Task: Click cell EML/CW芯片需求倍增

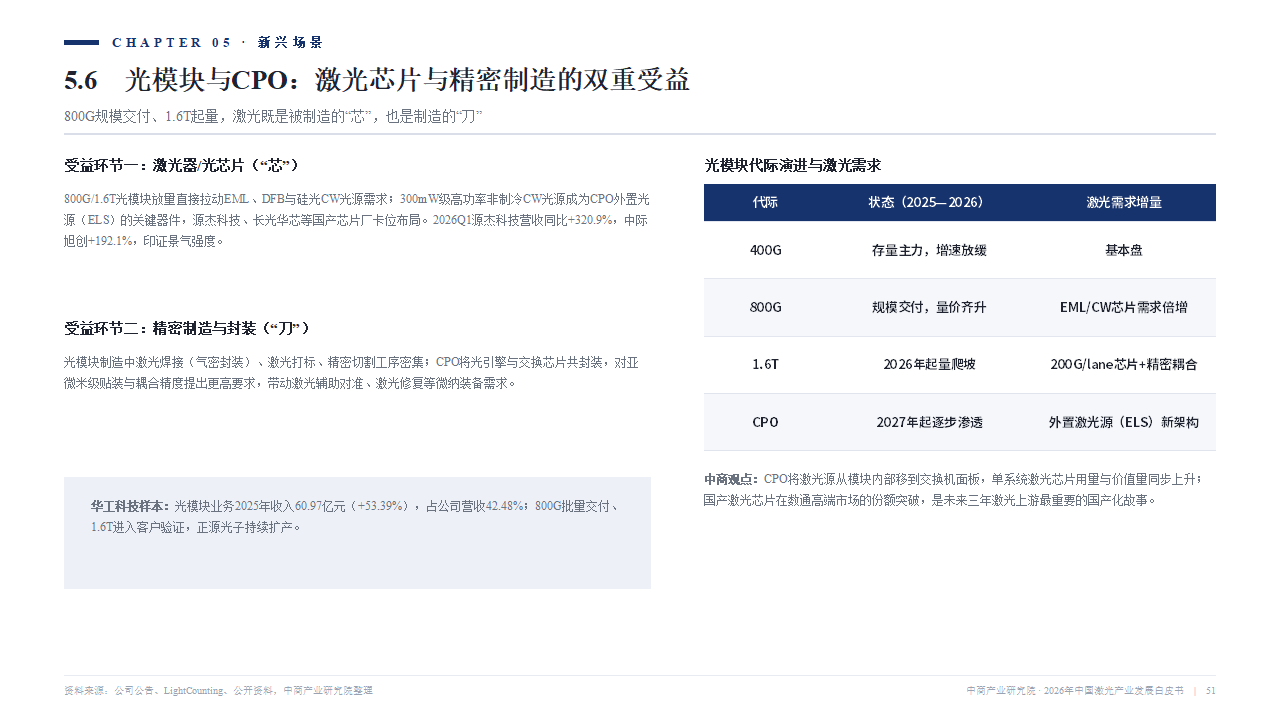Action: click(1124, 307)
